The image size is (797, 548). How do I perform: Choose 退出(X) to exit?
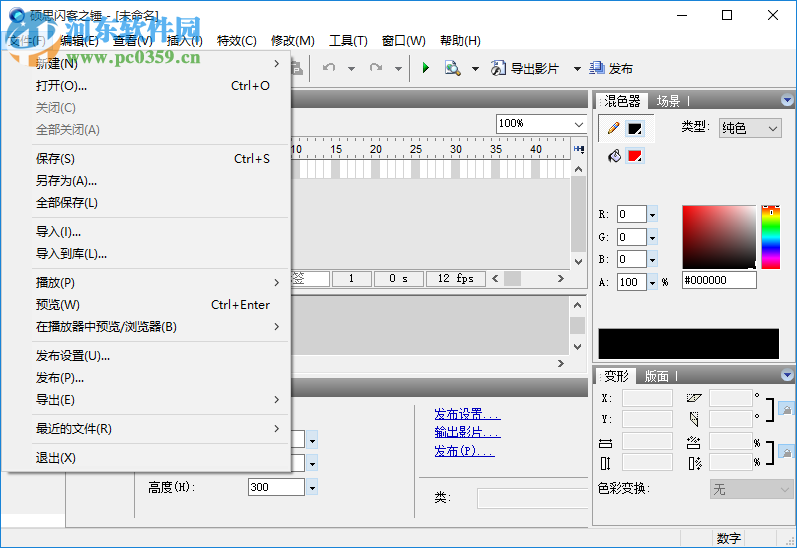(x=161, y=458)
